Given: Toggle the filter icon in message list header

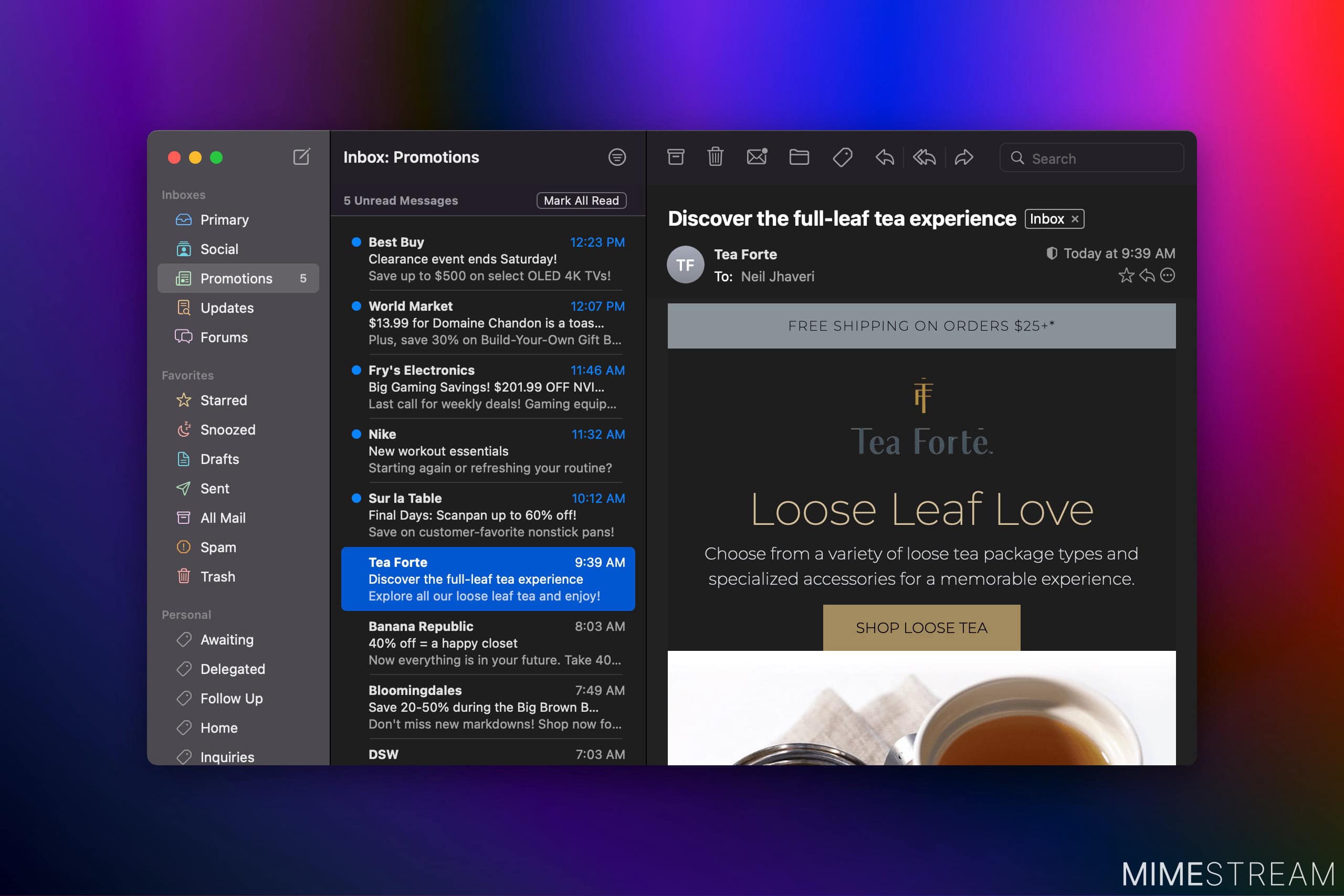Looking at the screenshot, I should point(617,157).
